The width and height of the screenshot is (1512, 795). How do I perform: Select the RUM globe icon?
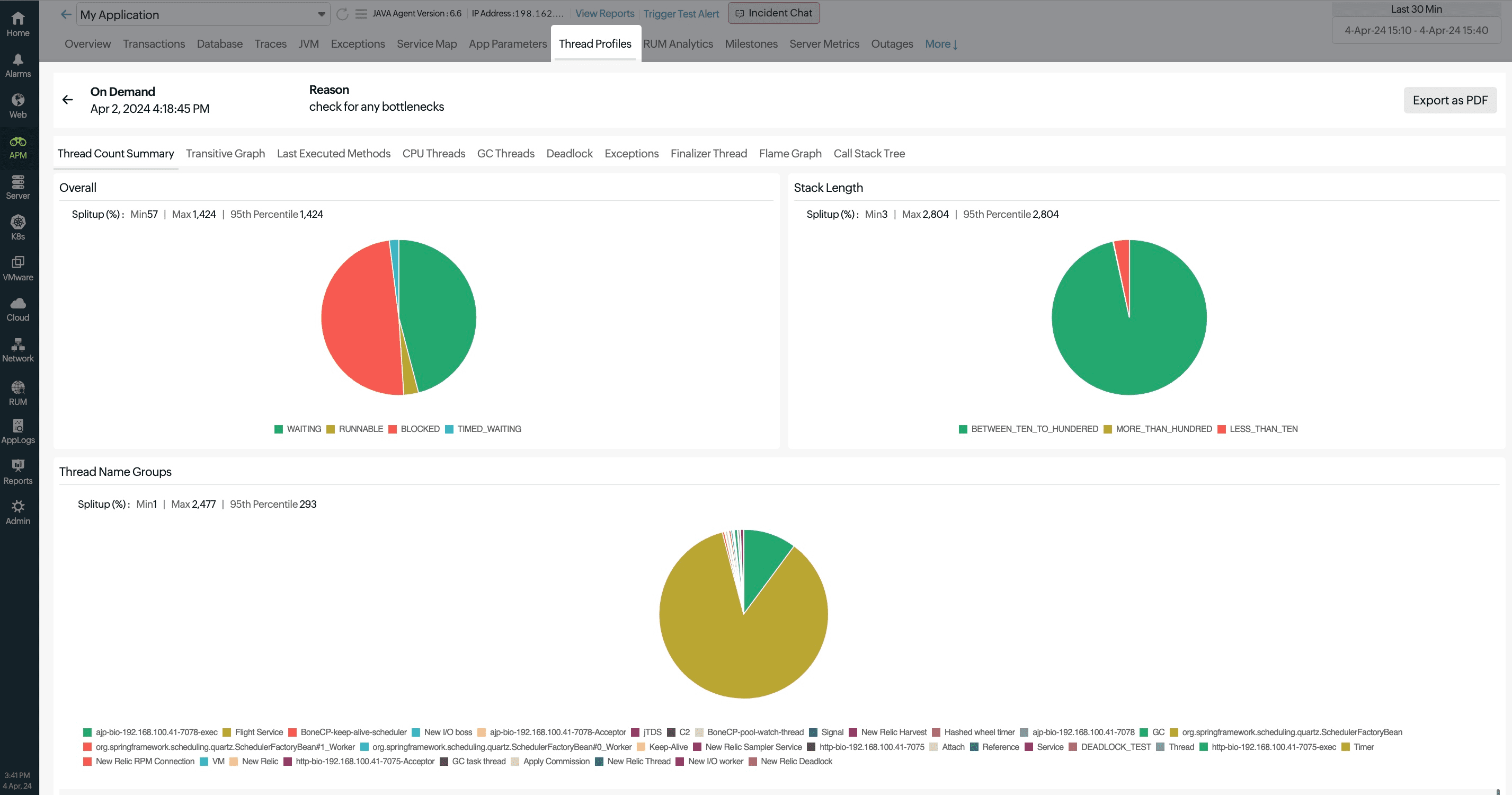[17, 387]
